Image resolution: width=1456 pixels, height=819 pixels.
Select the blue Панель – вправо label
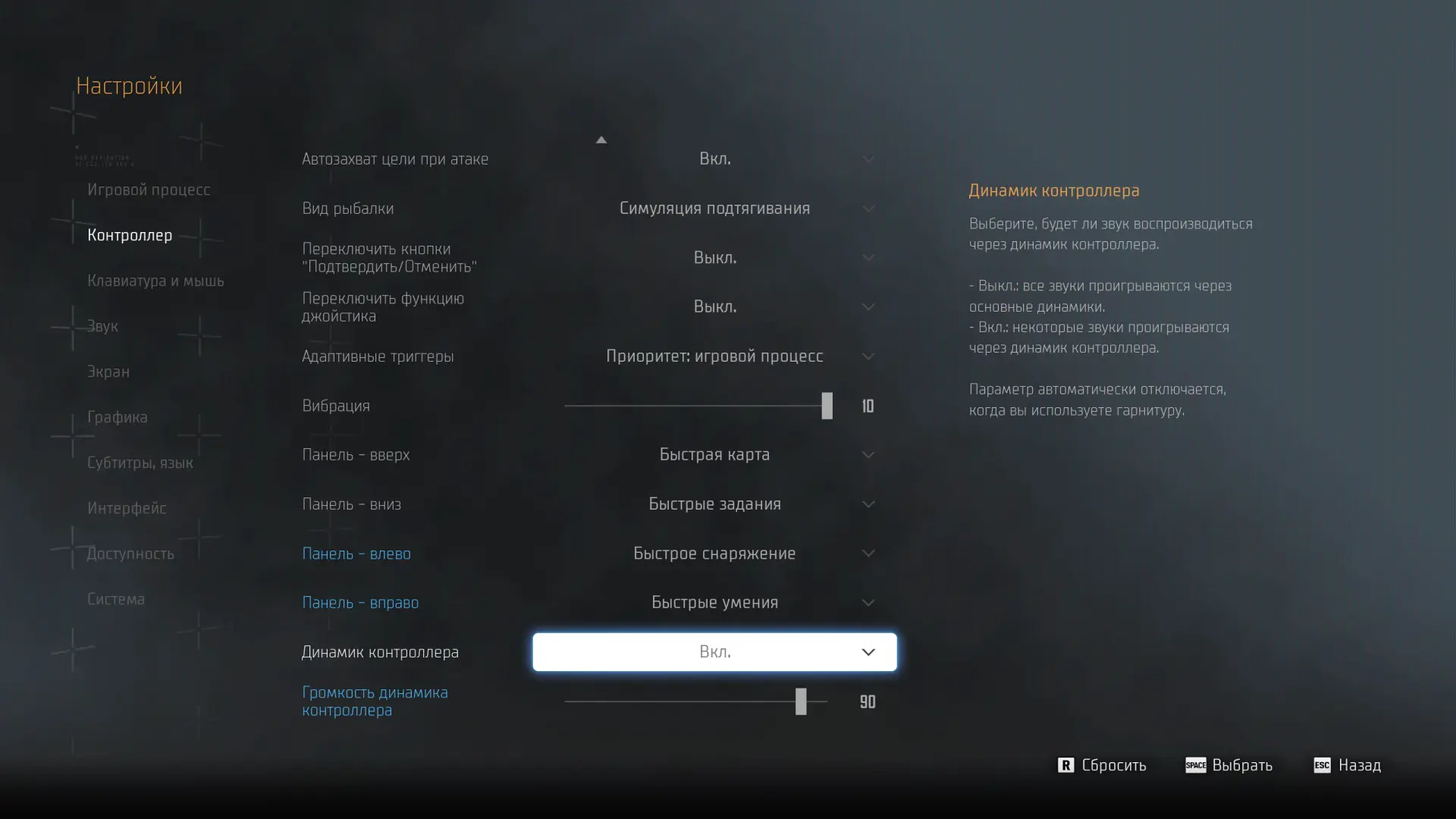click(x=360, y=603)
